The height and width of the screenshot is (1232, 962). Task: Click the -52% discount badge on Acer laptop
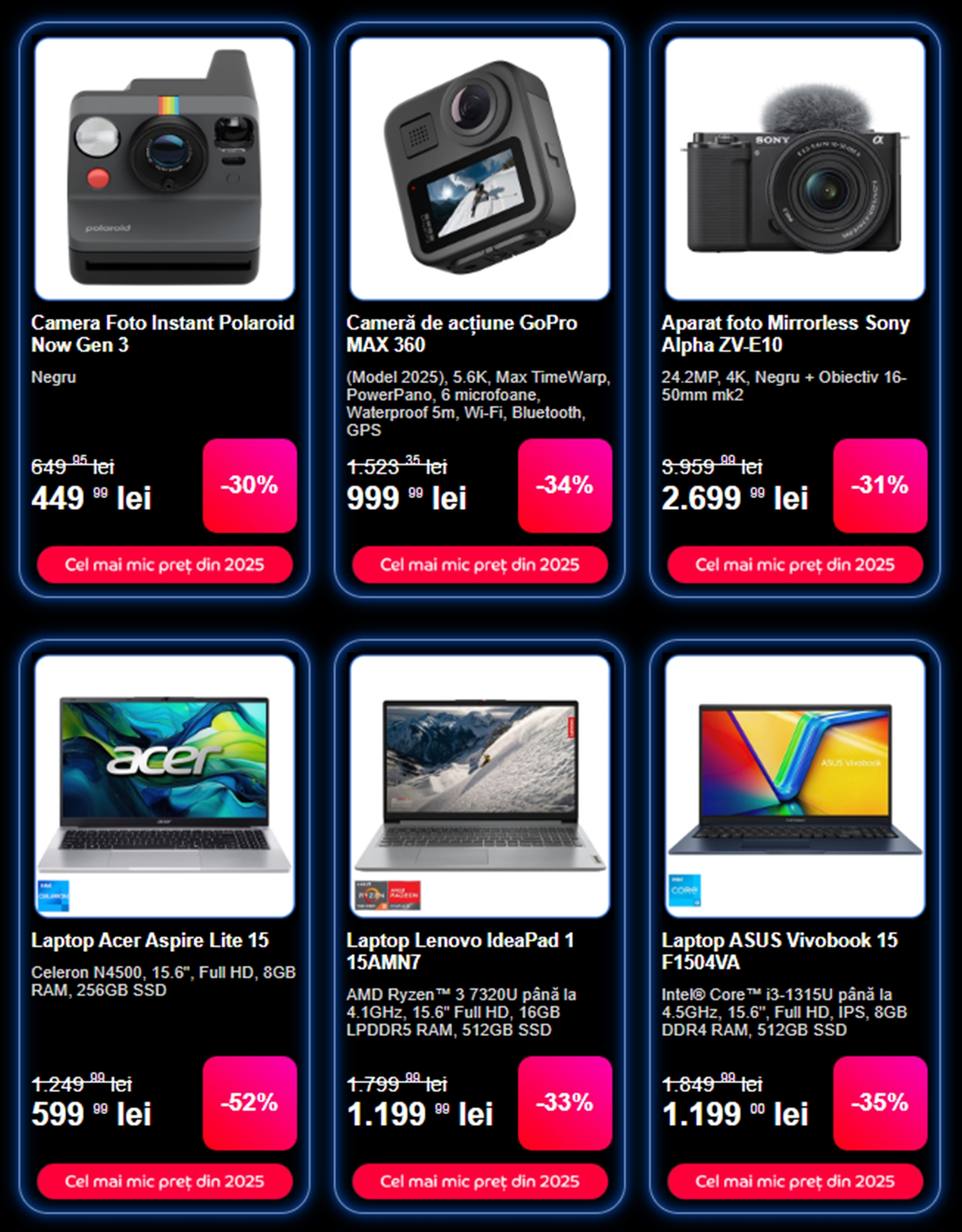250,1103
